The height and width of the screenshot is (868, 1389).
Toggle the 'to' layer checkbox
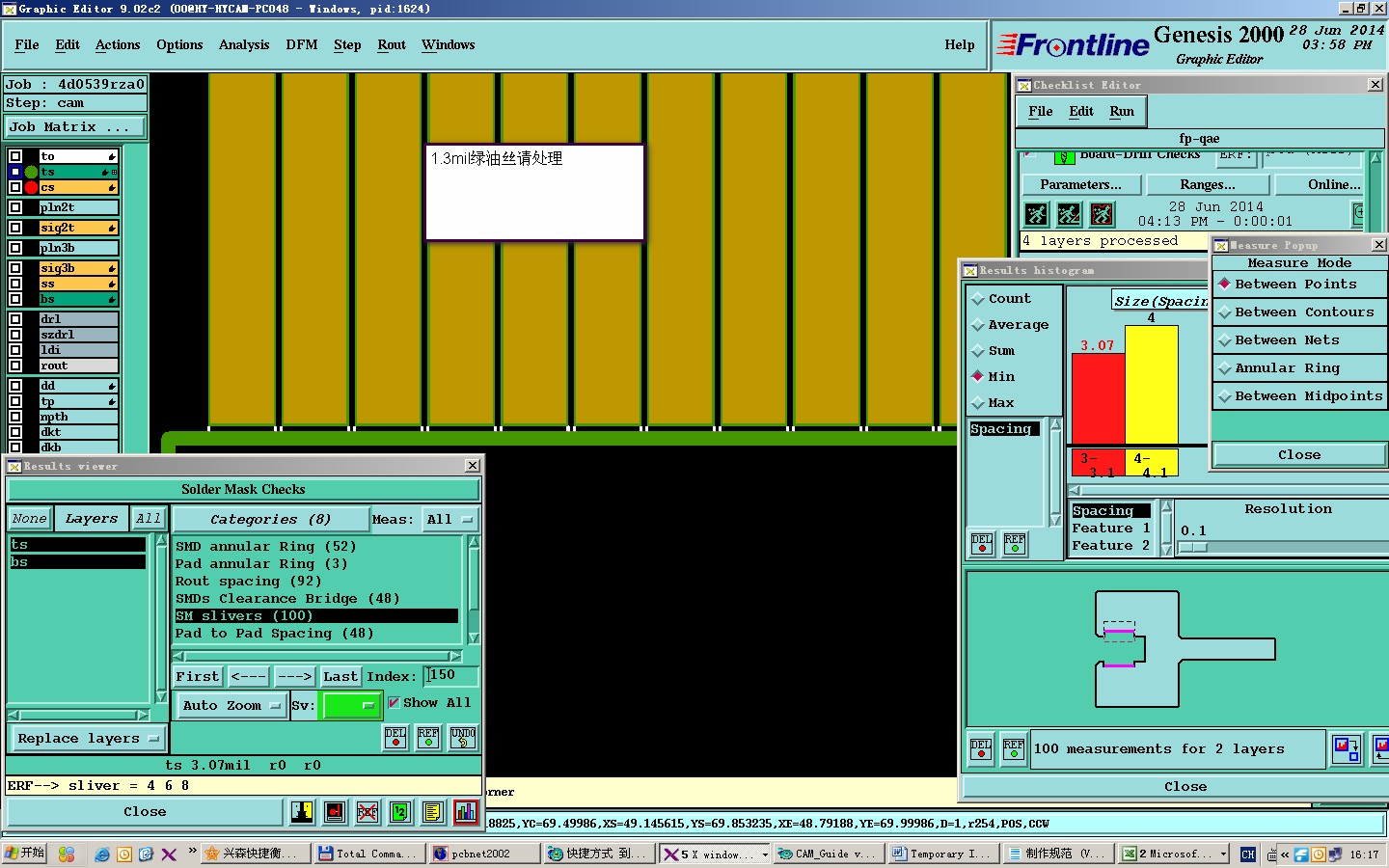[x=15, y=156]
